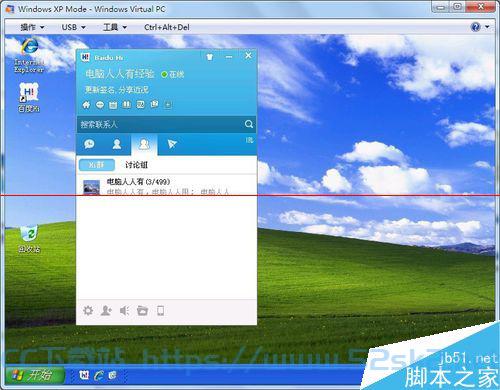The width and height of the screenshot is (500, 390).
Task: Click the search magnifier icon
Action: point(249,124)
